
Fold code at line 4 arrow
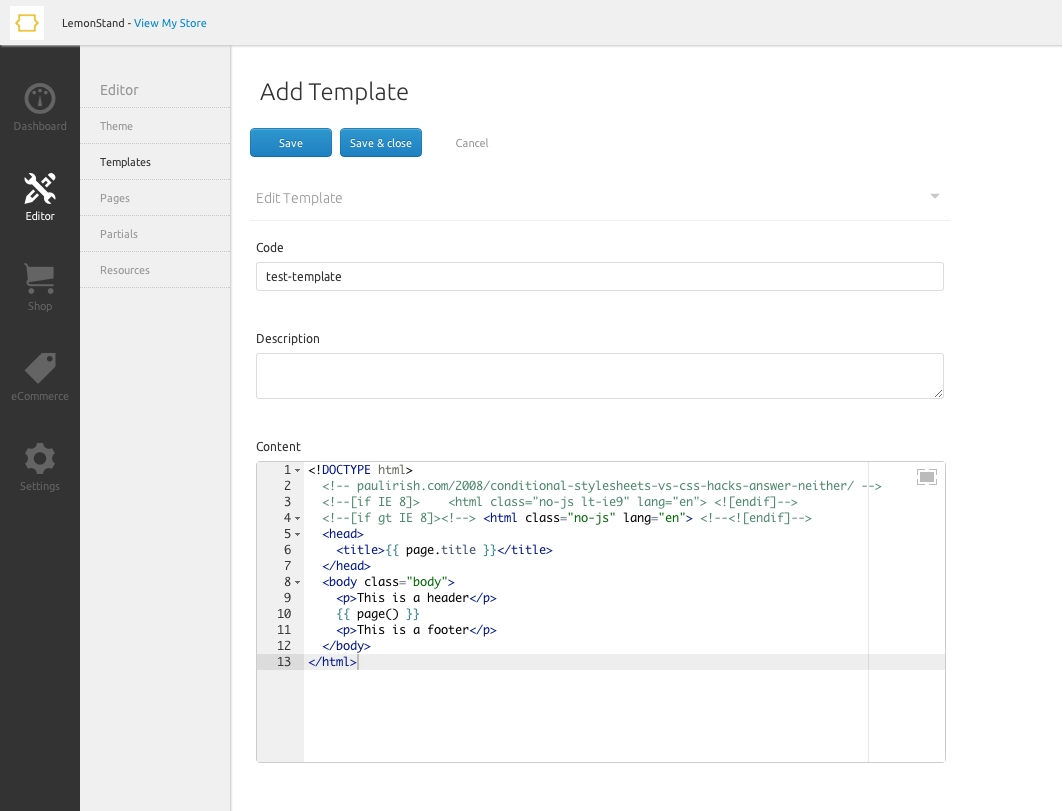pos(297,518)
